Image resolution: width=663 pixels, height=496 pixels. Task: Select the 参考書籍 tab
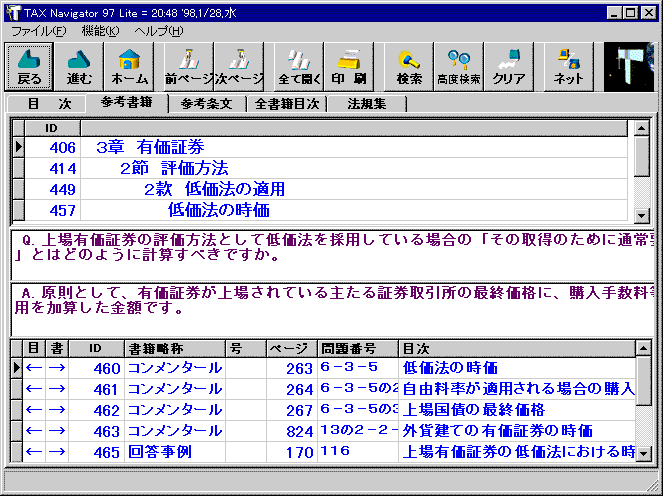coord(126,103)
